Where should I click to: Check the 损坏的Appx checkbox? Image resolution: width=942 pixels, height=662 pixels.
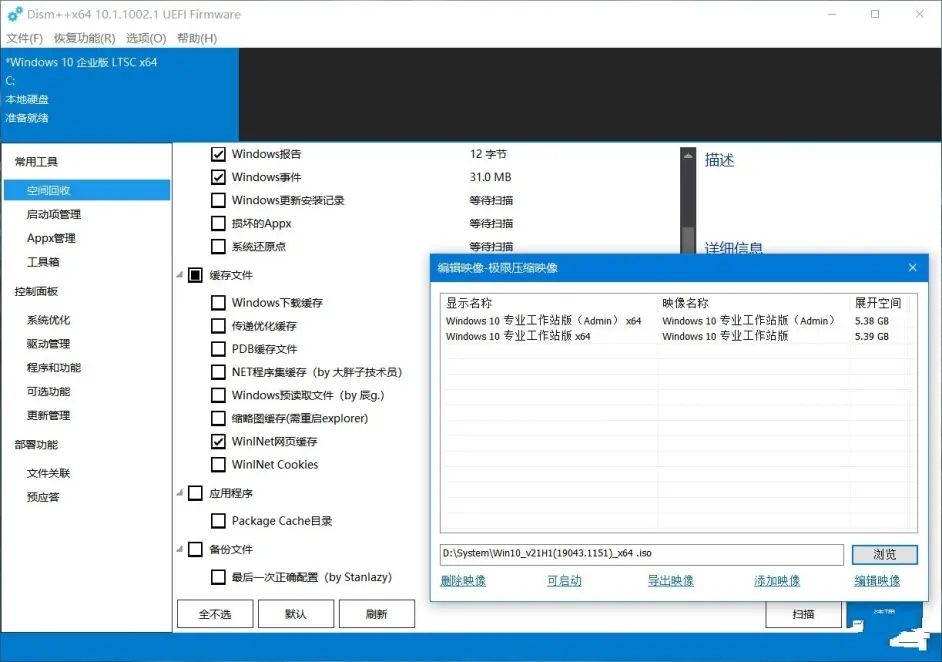pyautogui.click(x=218, y=223)
